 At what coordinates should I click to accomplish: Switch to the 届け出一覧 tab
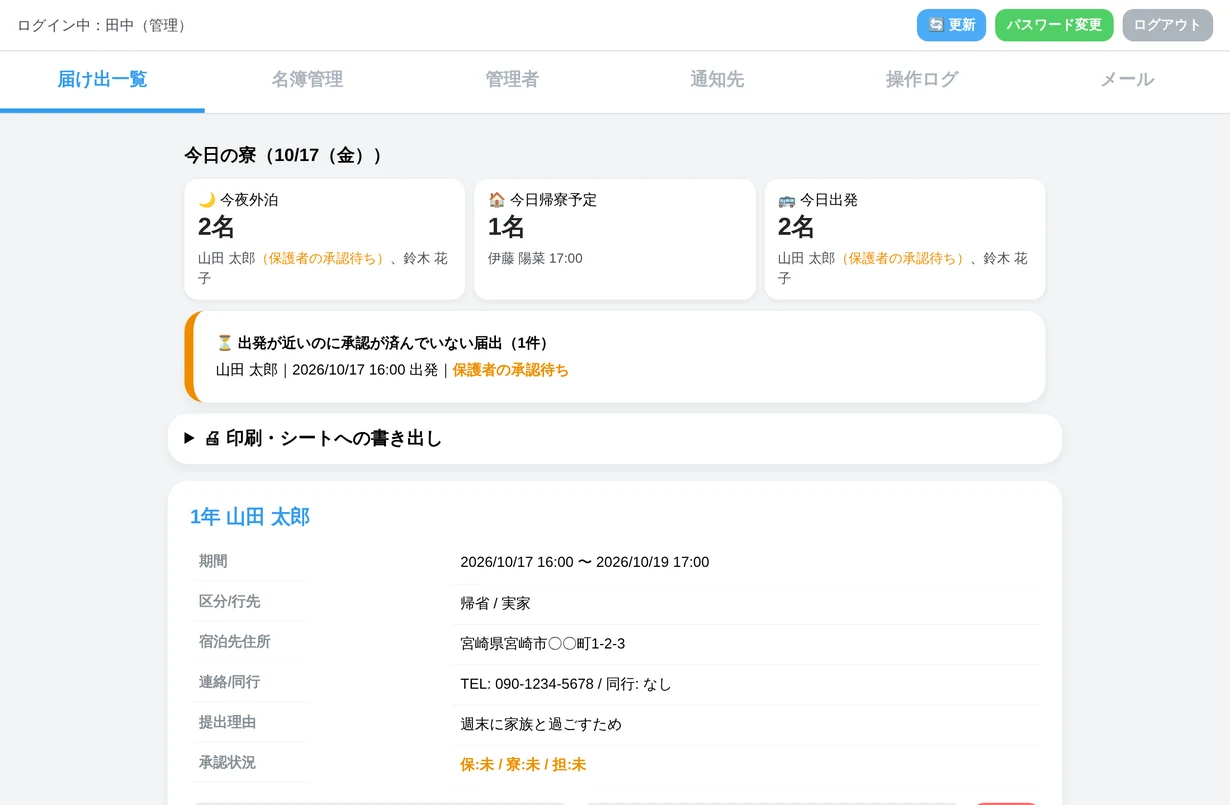(102, 80)
